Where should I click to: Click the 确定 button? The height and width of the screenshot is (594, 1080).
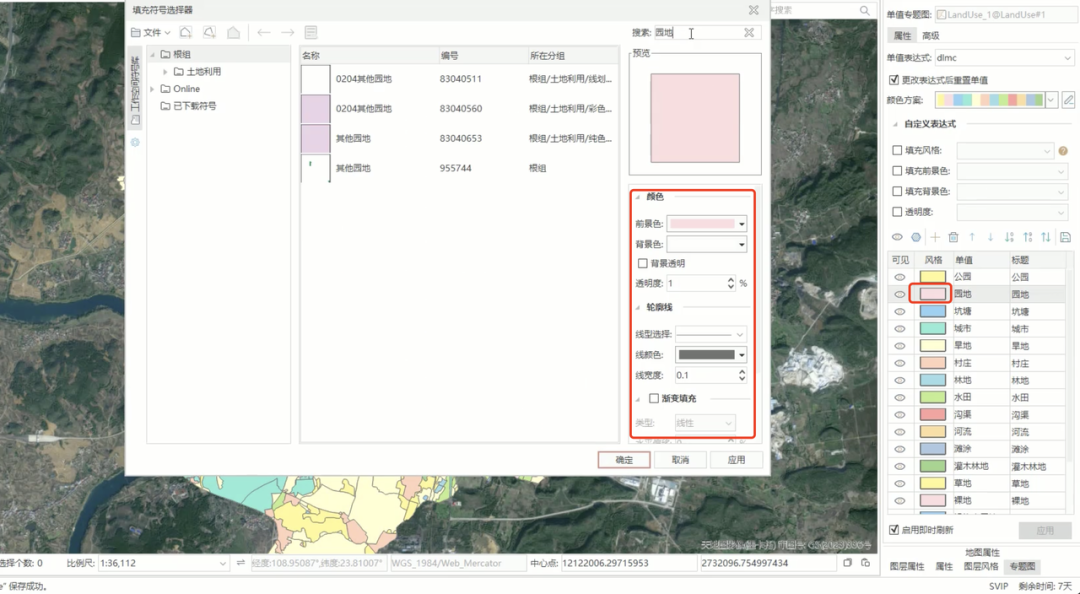point(623,459)
